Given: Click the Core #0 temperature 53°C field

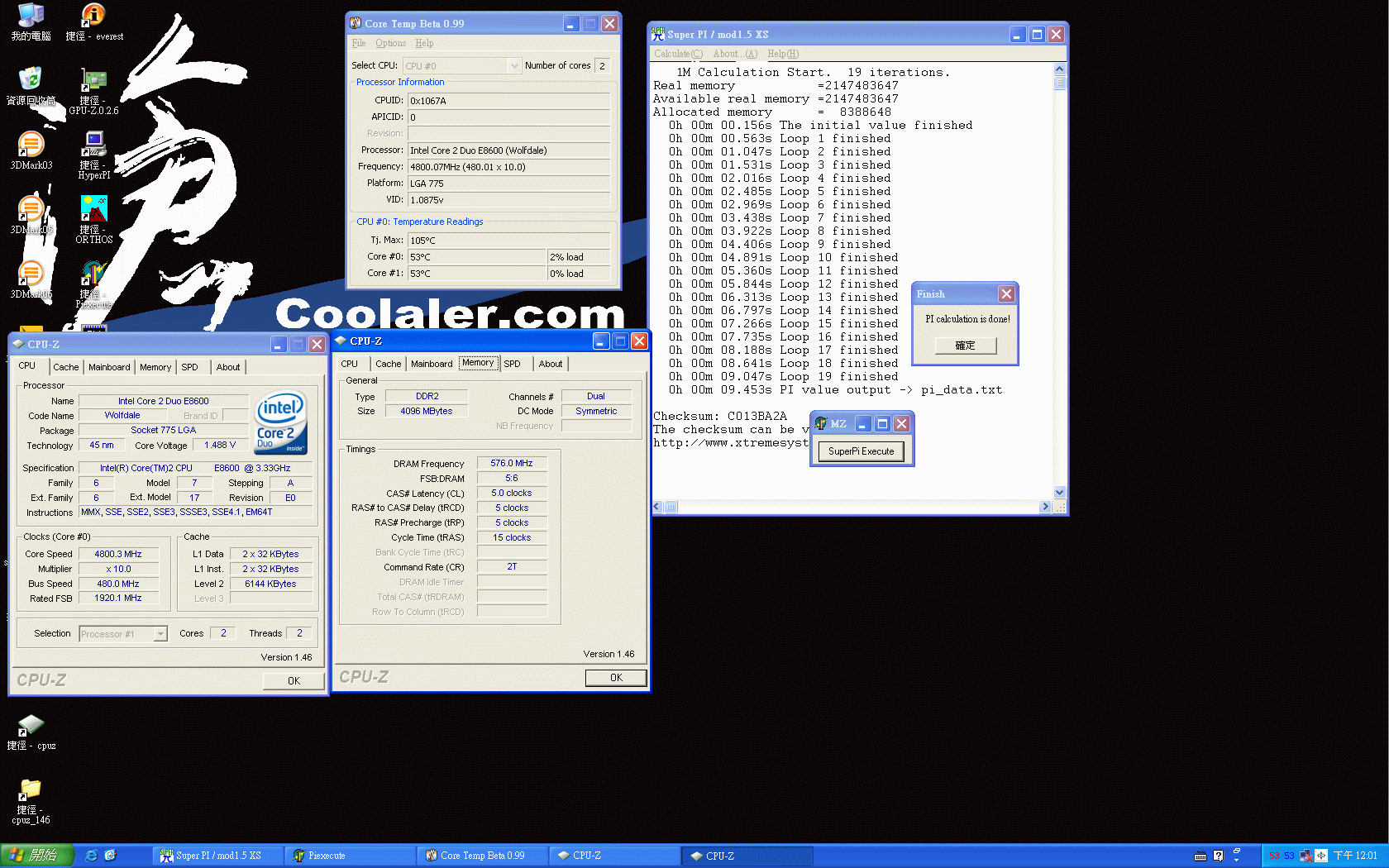Looking at the screenshot, I should pyautogui.click(x=476, y=257).
